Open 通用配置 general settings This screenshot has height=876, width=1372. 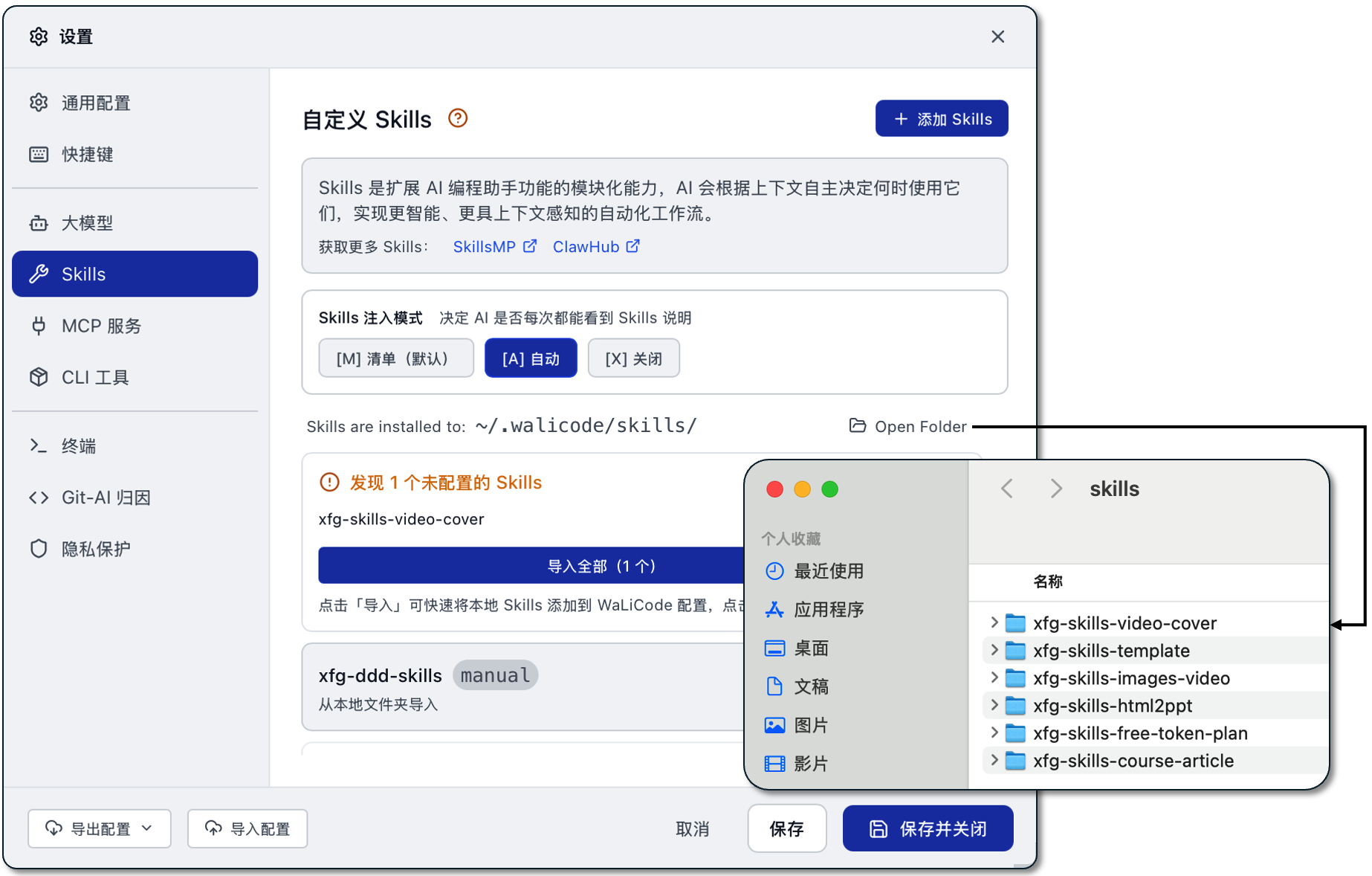(x=135, y=103)
